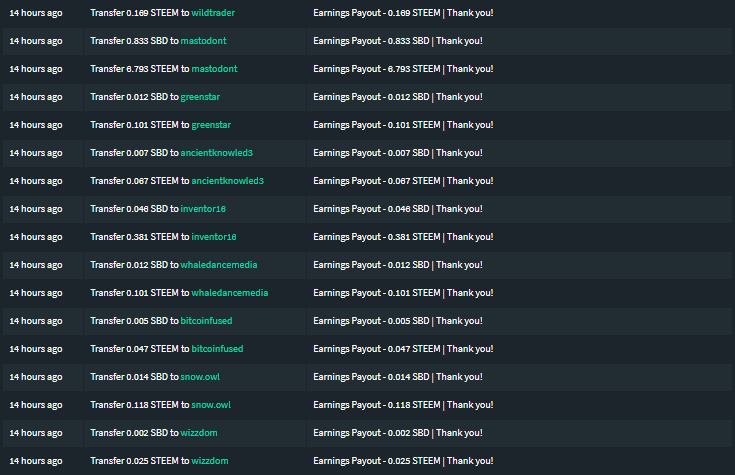This screenshot has width=735, height=475.
Task: Open inventor16 link in 0.381 STEEM row
Action: 214,237
